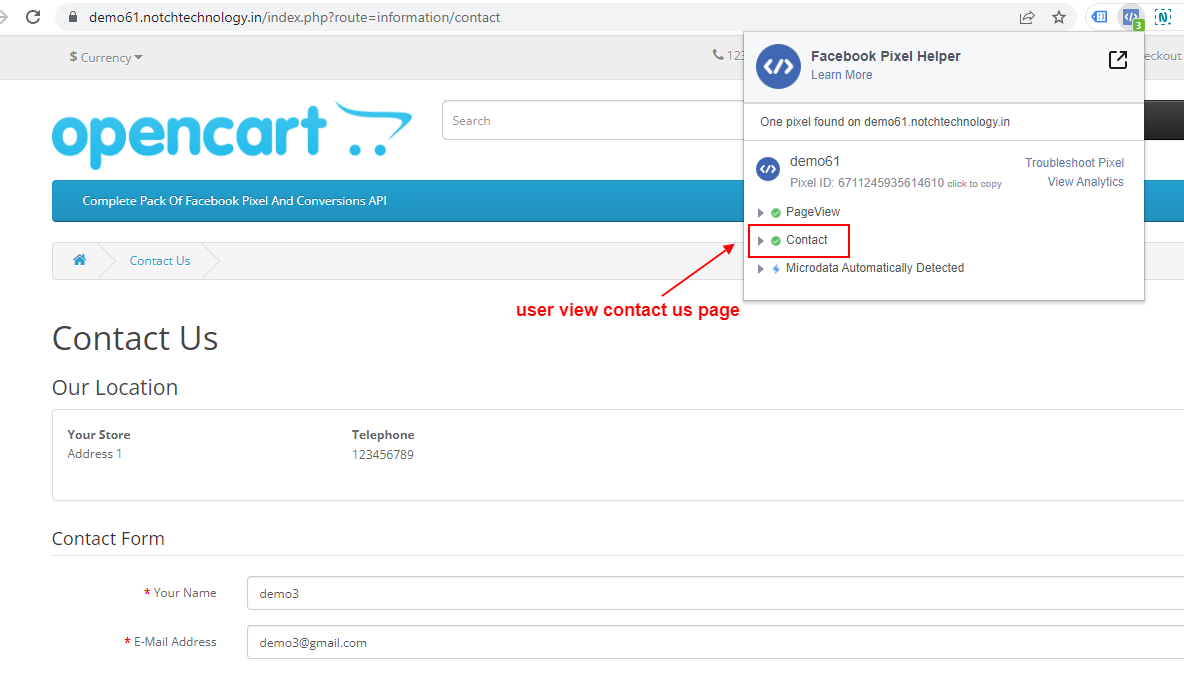Click the Contact Us breadcrumb link
Viewport: 1184px width, 673px height.
[x=160, y=261]
